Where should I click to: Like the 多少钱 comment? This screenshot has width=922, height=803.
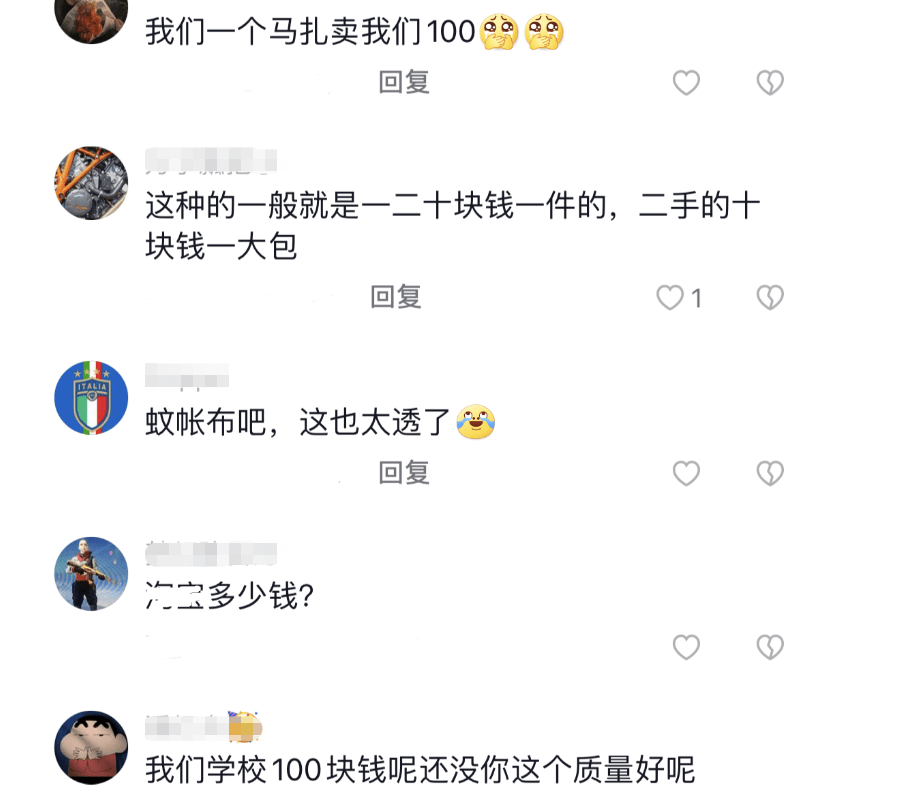click(686, 647)
